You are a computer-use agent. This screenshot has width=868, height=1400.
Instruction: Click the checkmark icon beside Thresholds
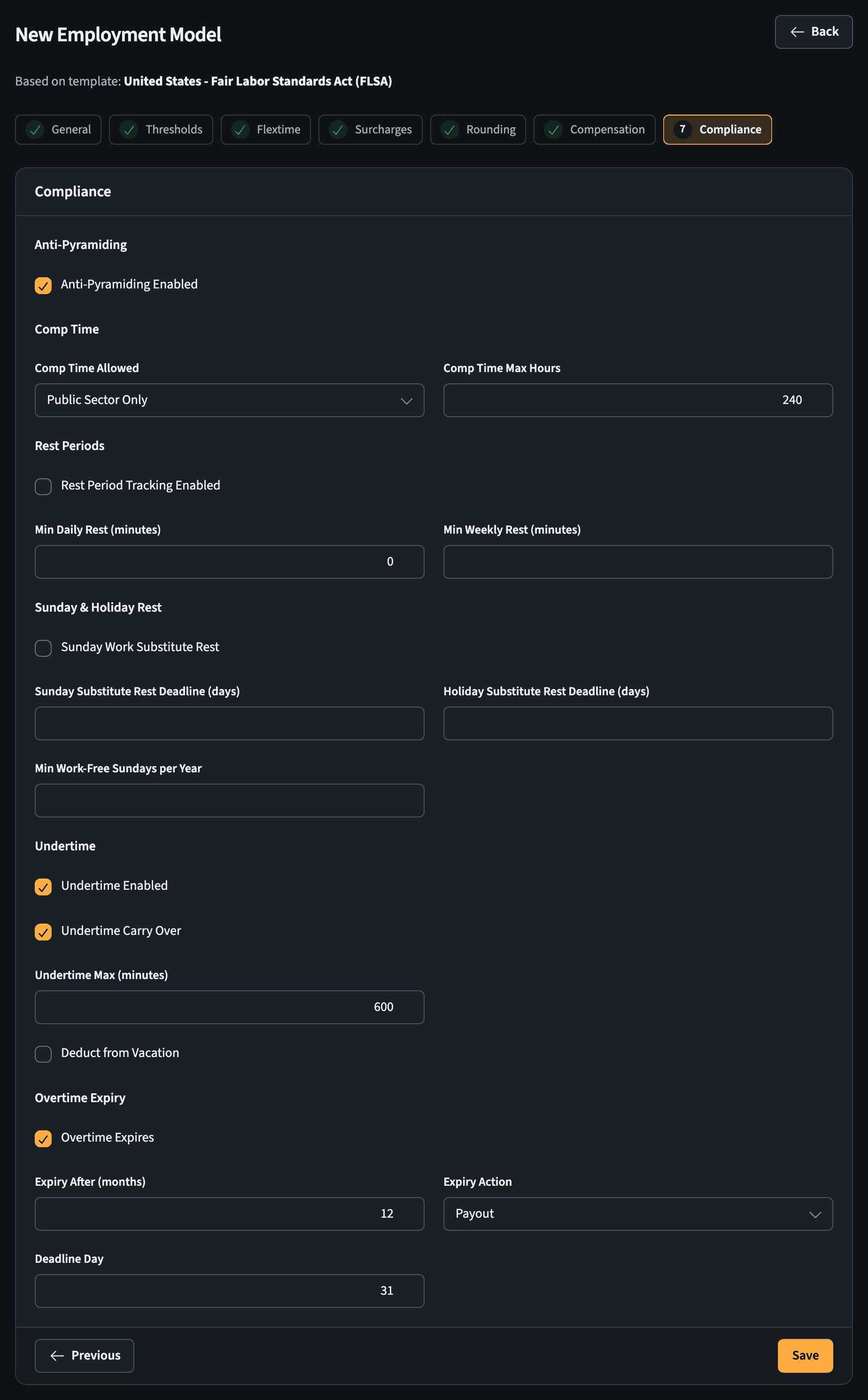pos(129,130)
